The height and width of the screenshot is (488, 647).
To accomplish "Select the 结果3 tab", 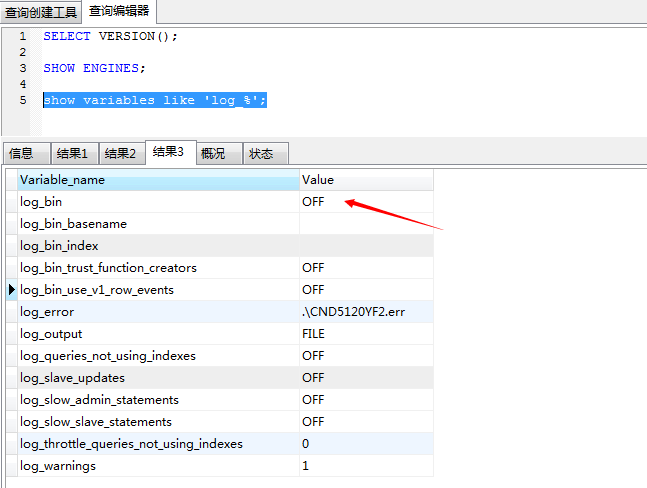I will coord(171,152).
